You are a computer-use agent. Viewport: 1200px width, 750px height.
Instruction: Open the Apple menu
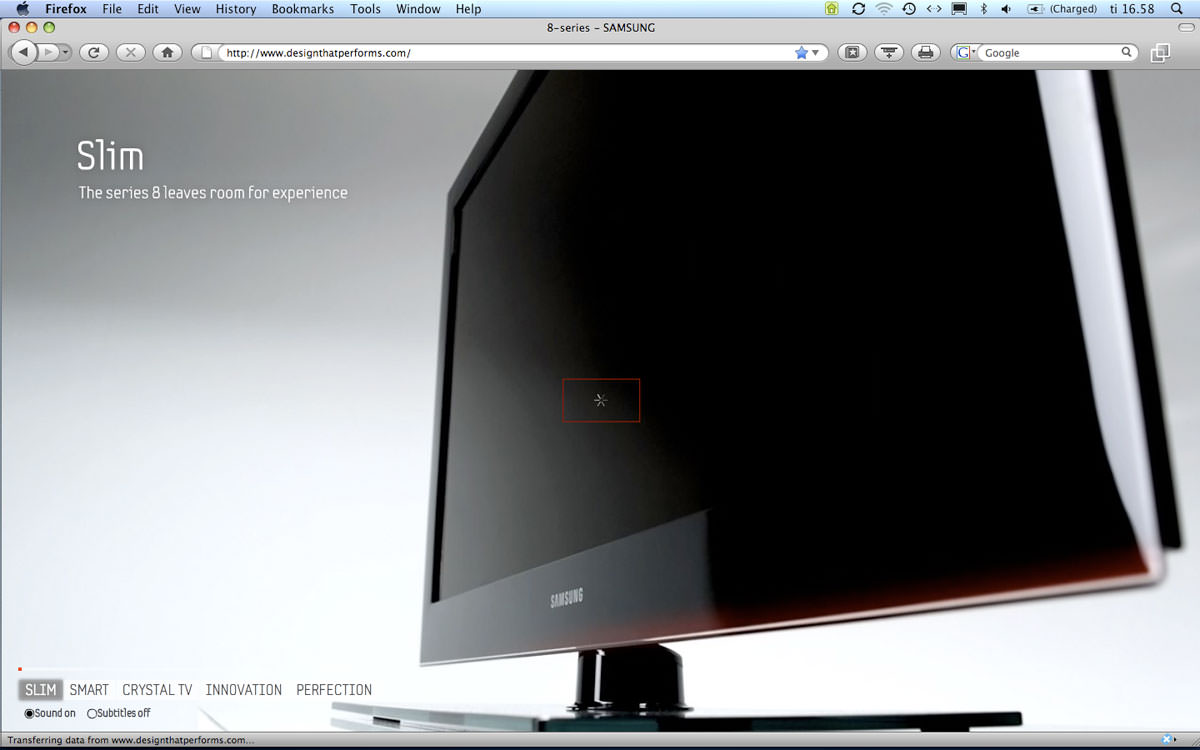click(x=22, y=9)
